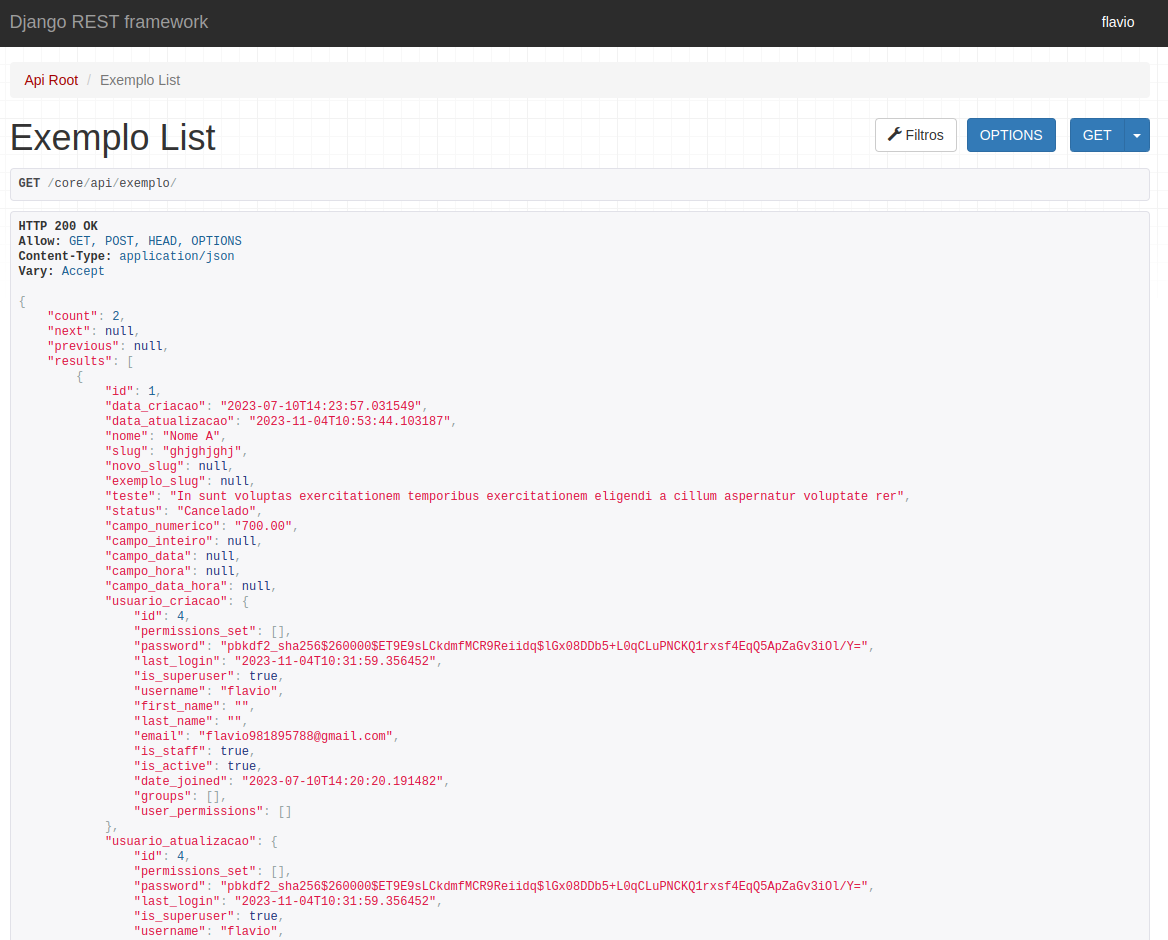Select the Exemplo List breadcrumb

pyautogui.click(x=140, y=80)
